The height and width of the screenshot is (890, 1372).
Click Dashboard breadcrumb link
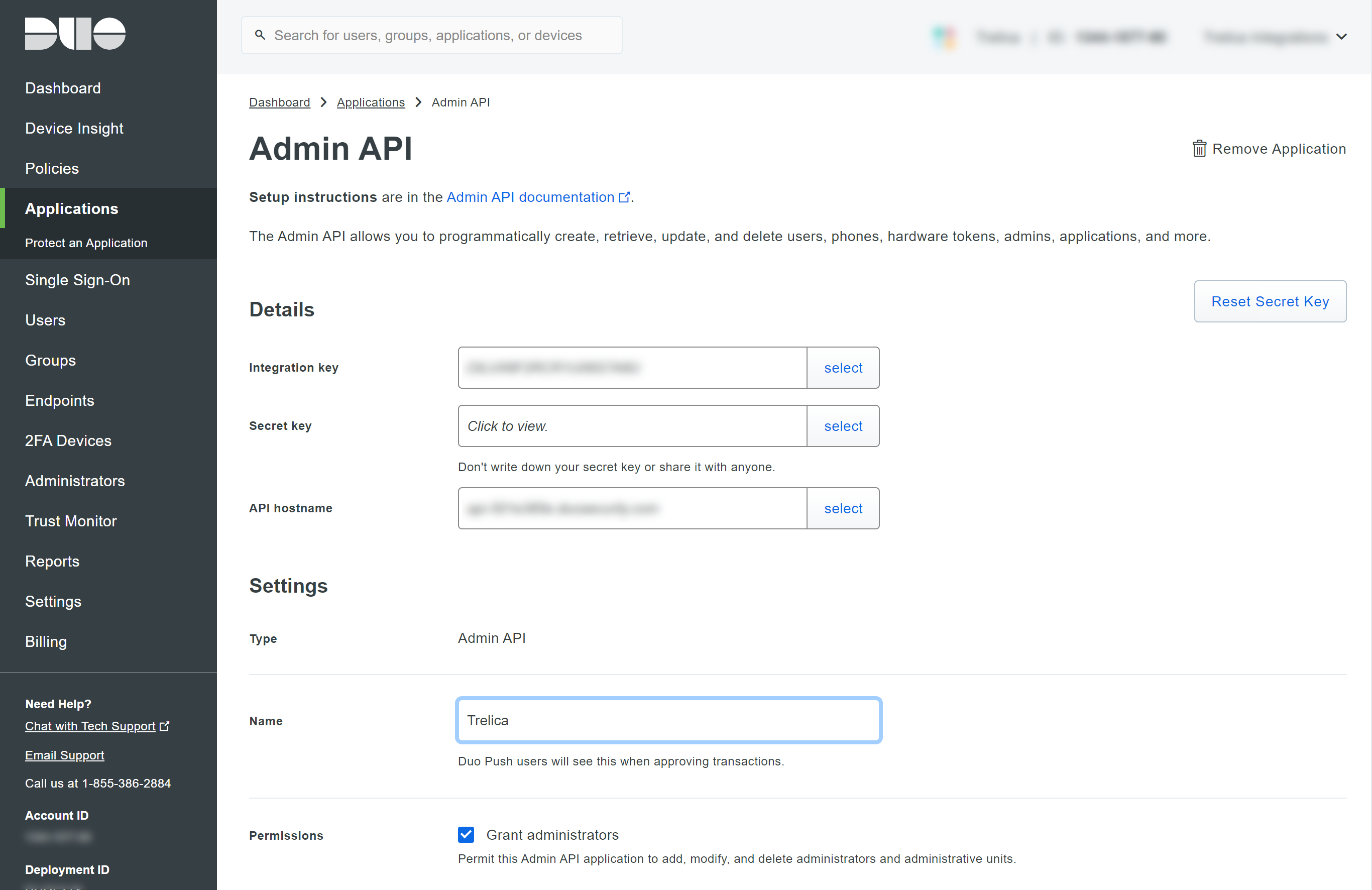[x=280, y=102]
